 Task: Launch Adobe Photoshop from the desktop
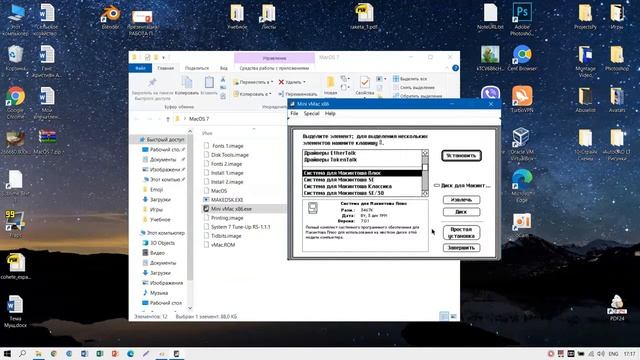click(x=522, y=18)
